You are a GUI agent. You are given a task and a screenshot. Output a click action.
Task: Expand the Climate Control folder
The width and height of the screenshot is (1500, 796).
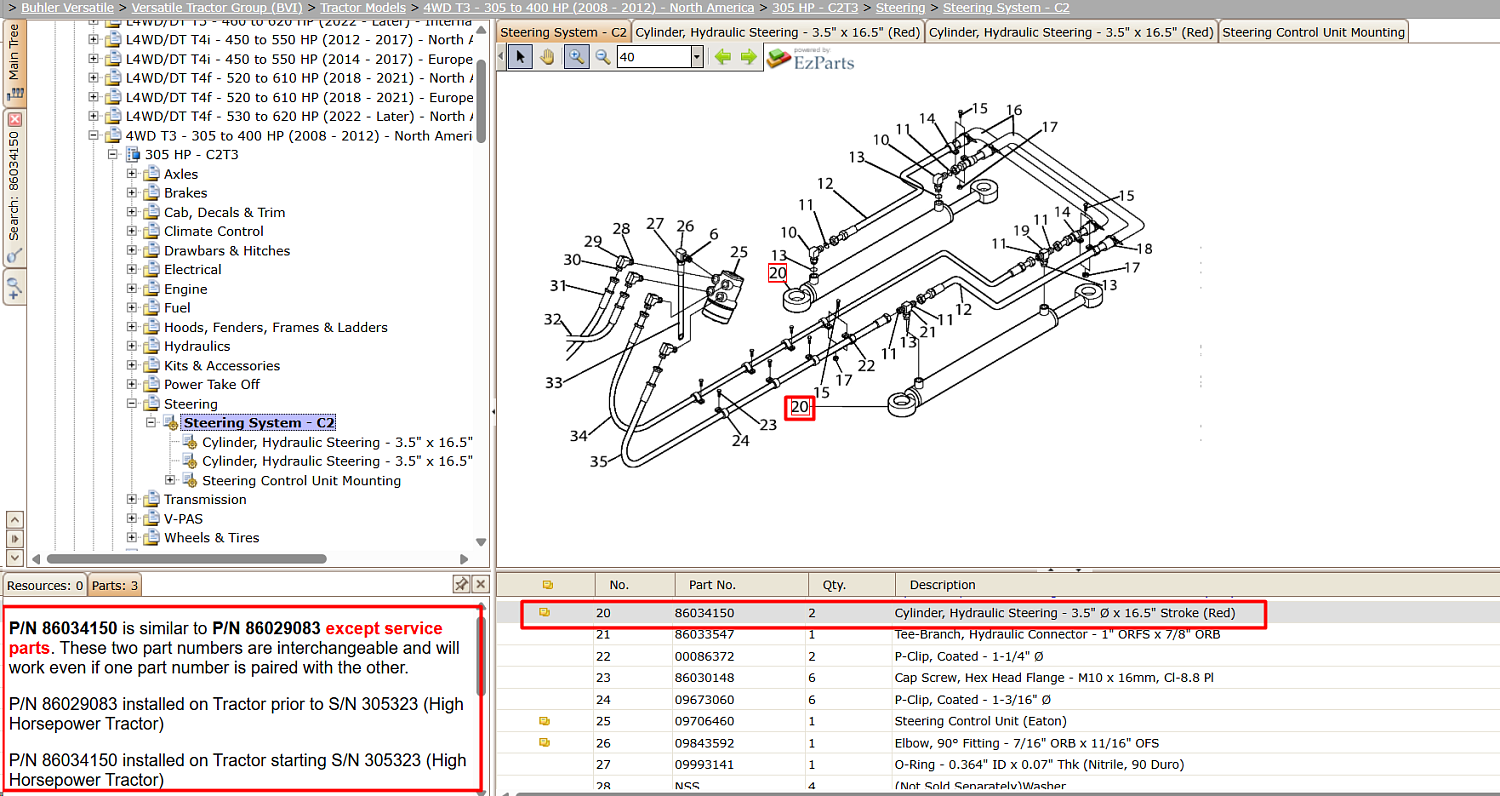click(x=132, y=231)
